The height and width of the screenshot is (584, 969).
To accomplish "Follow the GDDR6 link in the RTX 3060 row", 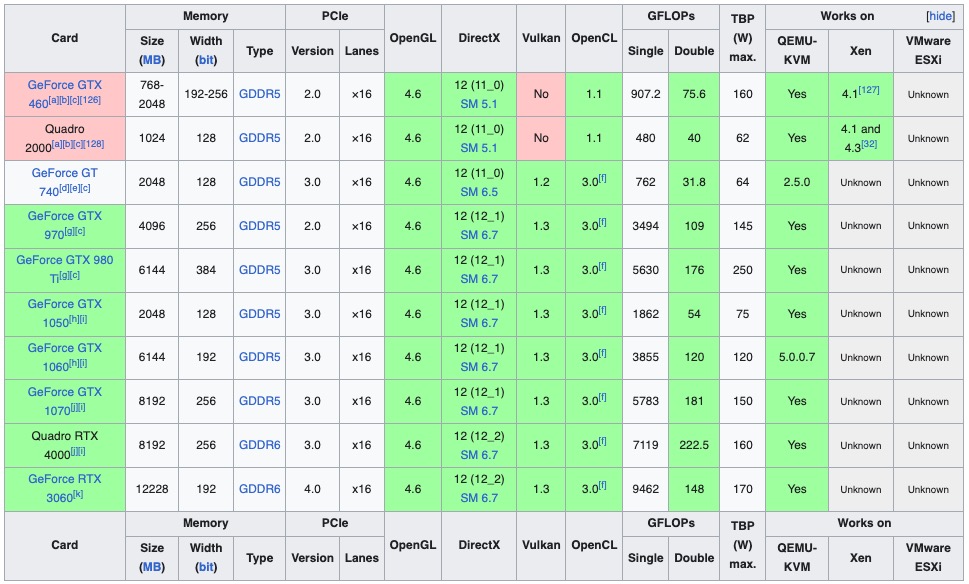I will (x=260, y=489).
